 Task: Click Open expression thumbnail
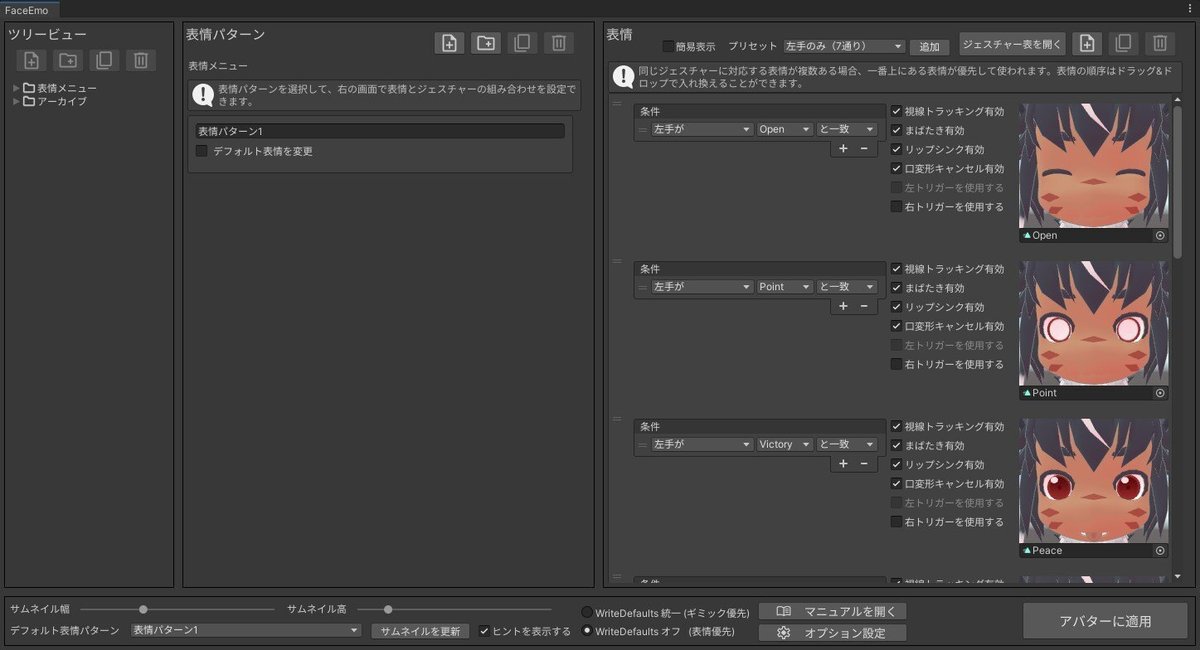tap(1093, 165)
